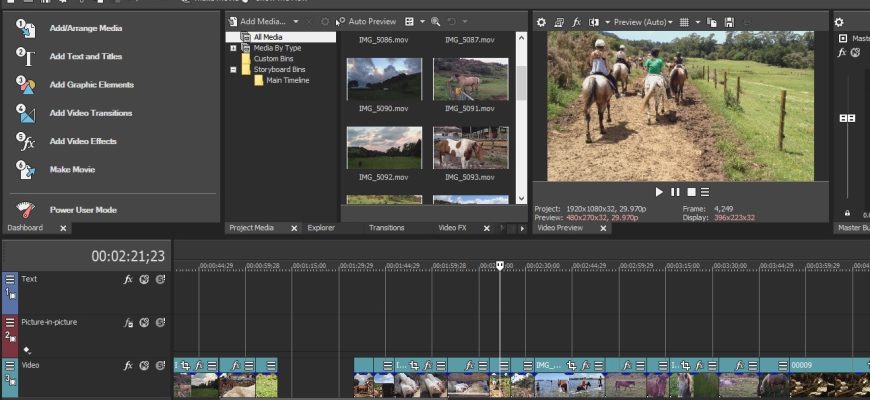Select the Custom Bins folder
This screenshot has width=870, height=400.
(274, 59)
